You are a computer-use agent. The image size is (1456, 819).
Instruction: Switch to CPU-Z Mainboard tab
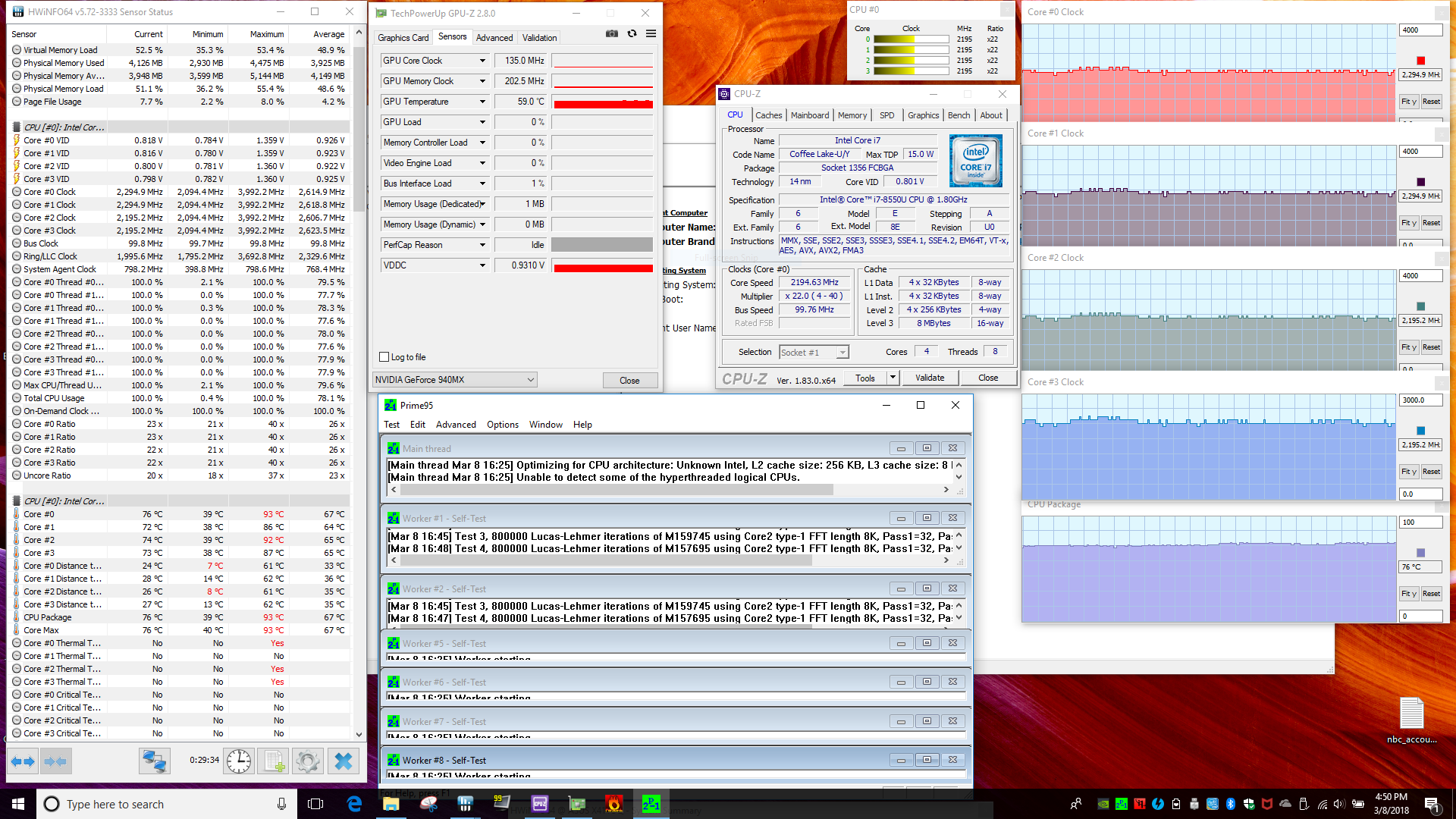pos(810,115)
